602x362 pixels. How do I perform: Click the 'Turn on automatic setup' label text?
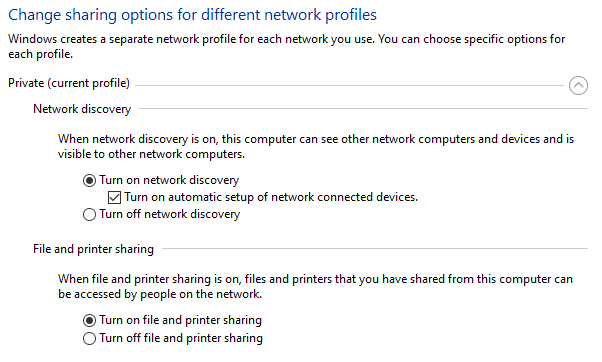click(x=271, y=197)
